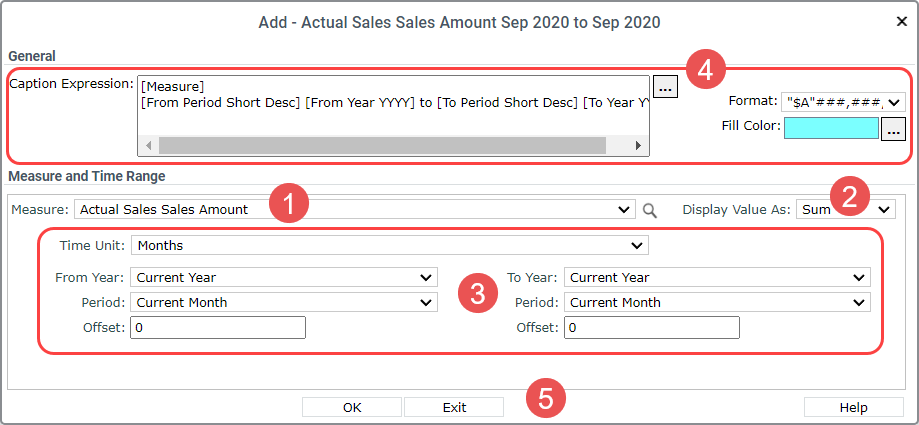Open Help for this dialog
Image resolution: width=919 pixels, height=425 pixels.
(853, 407)
